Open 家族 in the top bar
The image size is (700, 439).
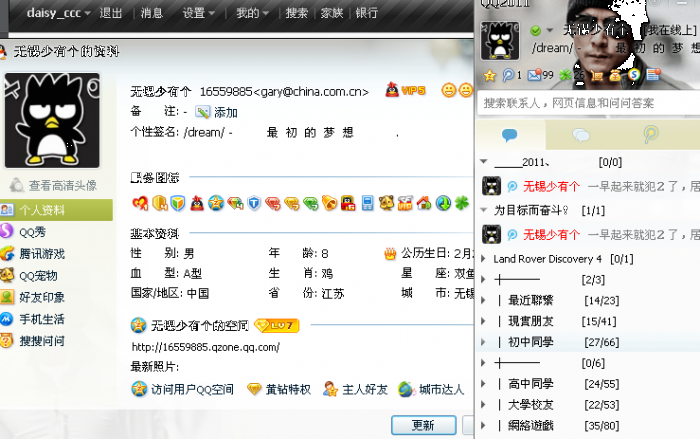pos(332,13)
